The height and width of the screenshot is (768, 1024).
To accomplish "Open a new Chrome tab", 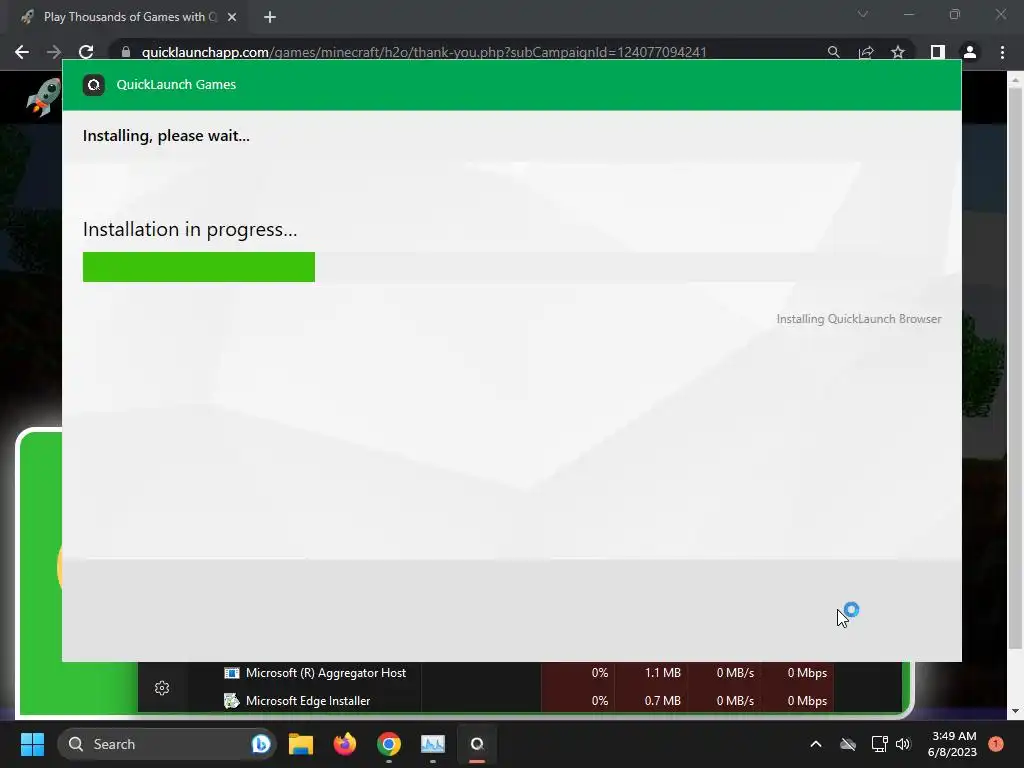I will tap(270, 17).
